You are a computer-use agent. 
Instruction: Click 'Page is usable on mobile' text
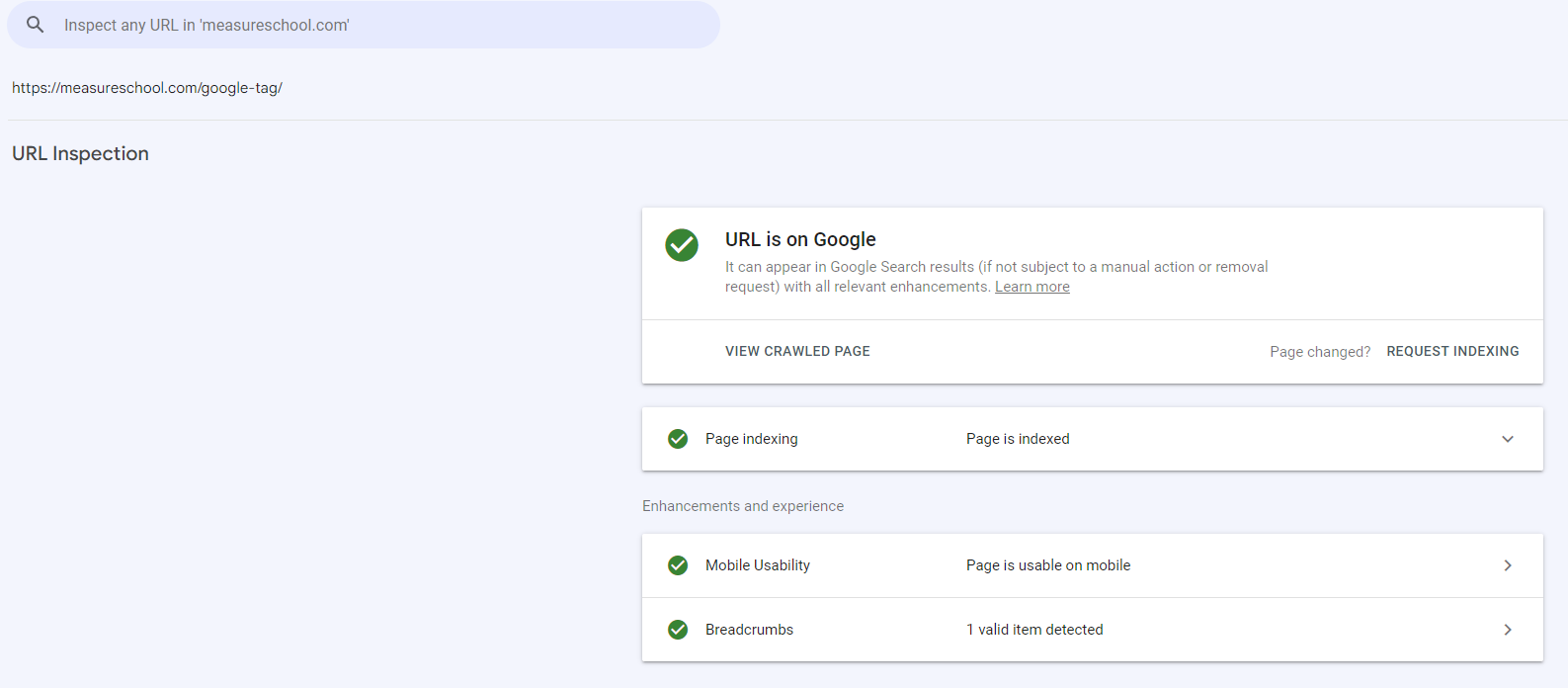tap(1048, 565)
